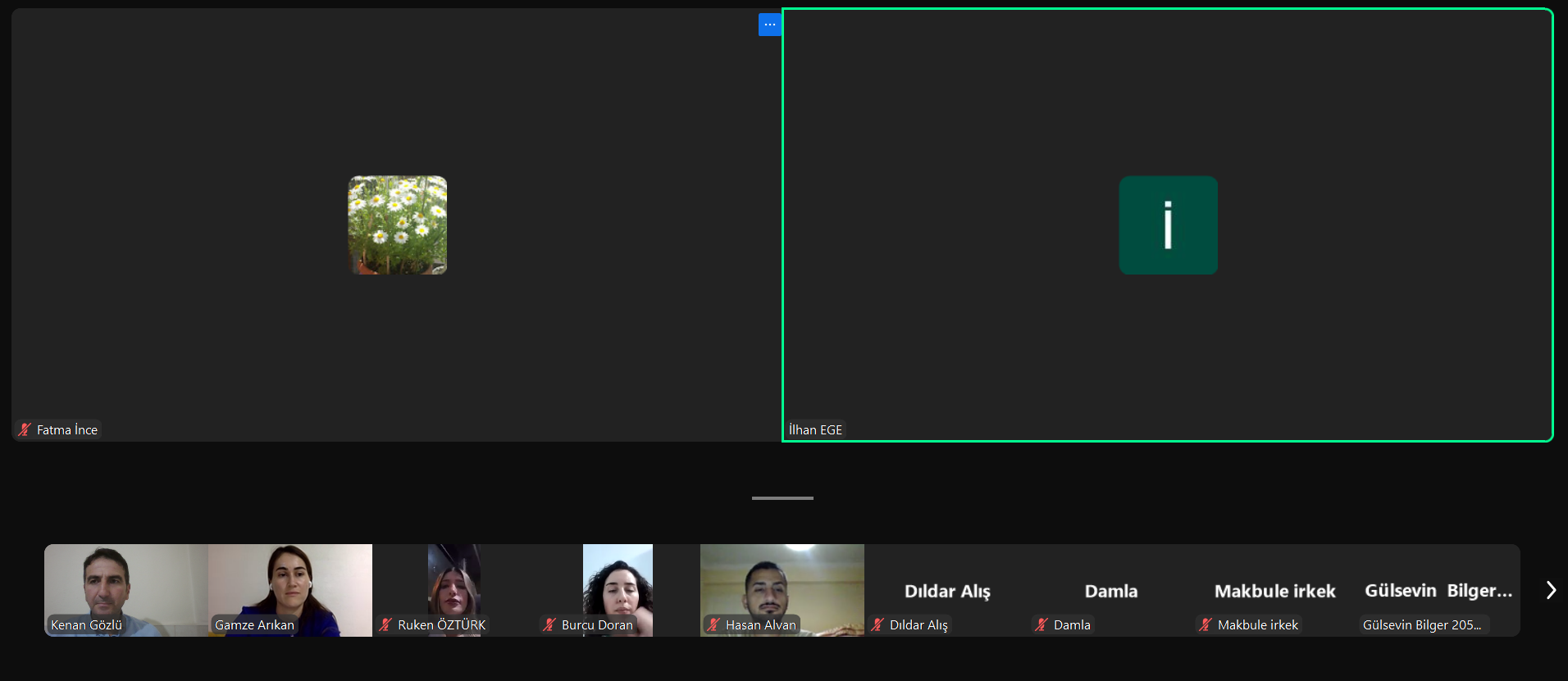This screenshot has width=1568, height=681.
Task: Click the muted mic icon beside Burcu Doran
Action: point(549,624)
